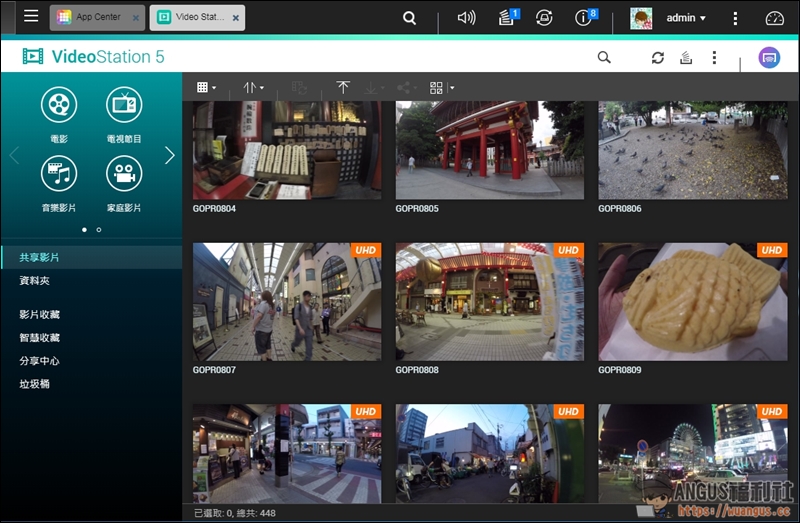Open the TV Shows (電視節目) category
Image resolution: width=800 pixels, height=523 pixels.
[124, 104]
